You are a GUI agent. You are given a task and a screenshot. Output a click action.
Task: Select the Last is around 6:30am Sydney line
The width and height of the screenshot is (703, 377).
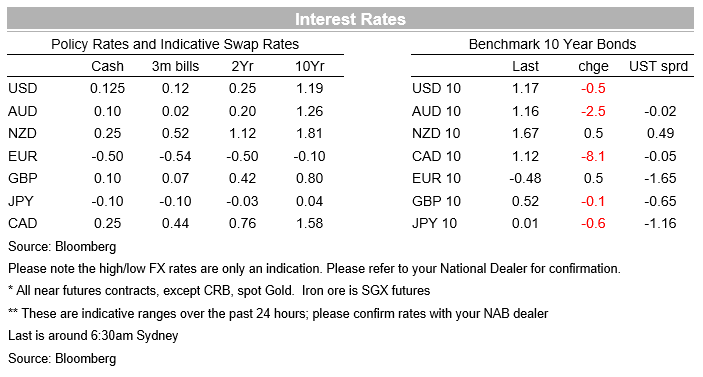click(93, 335)
